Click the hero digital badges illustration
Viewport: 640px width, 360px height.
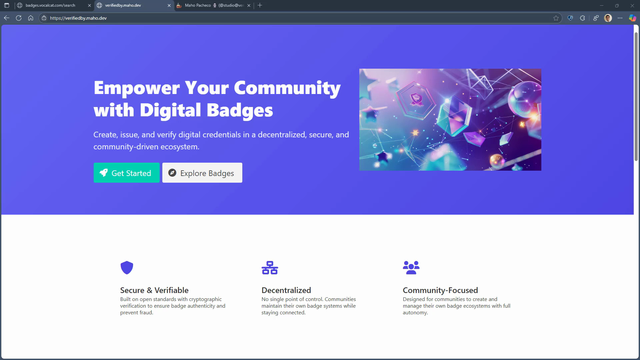(x=450, y=120)
